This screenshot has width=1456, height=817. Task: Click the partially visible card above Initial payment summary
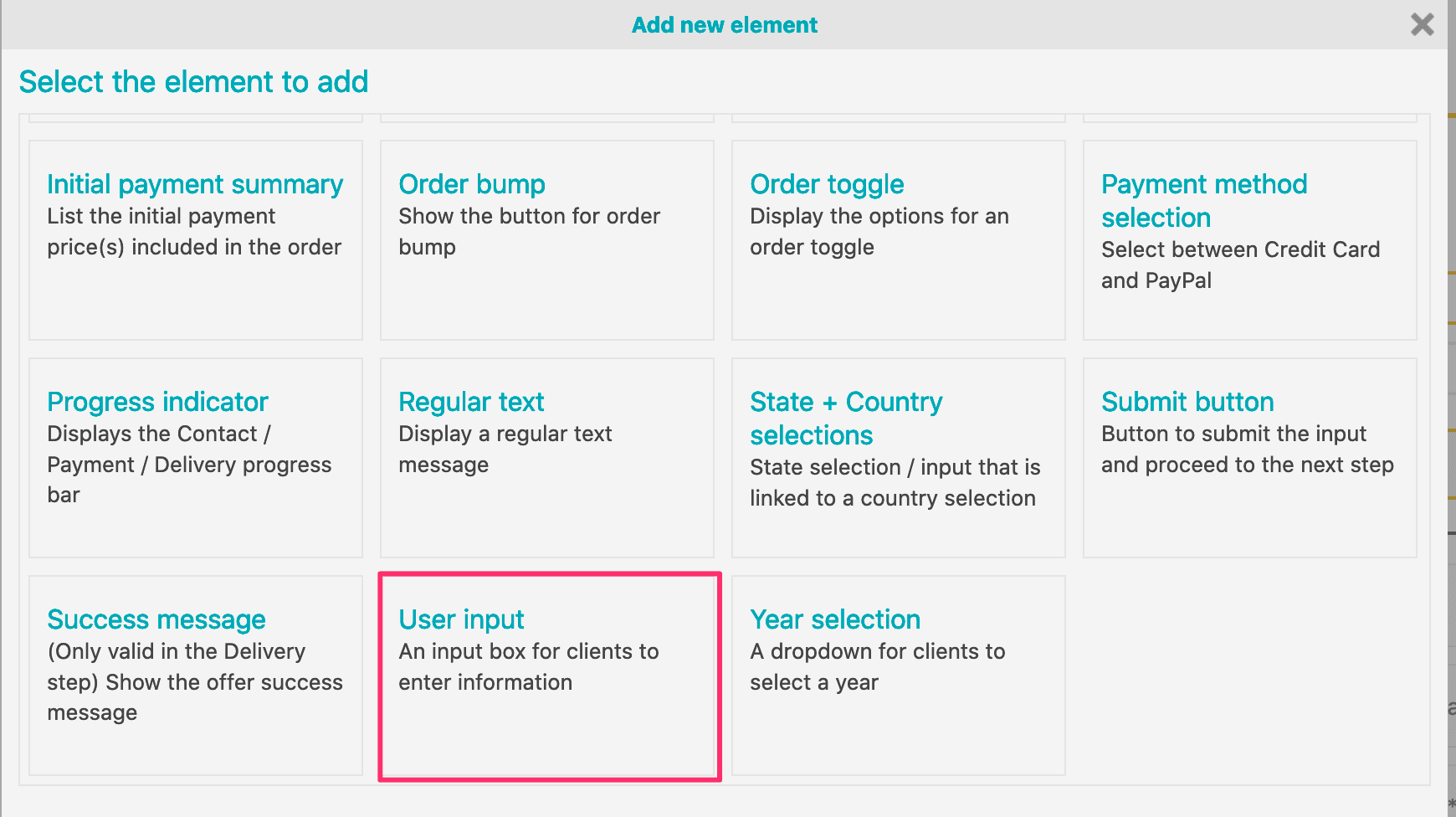click(195, 116)
